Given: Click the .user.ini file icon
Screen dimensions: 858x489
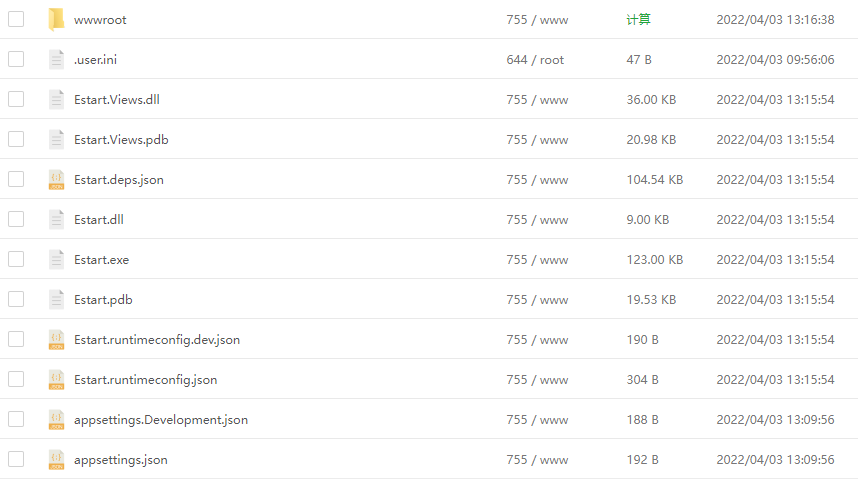Looking at the screenshot, I should point(56,59).
